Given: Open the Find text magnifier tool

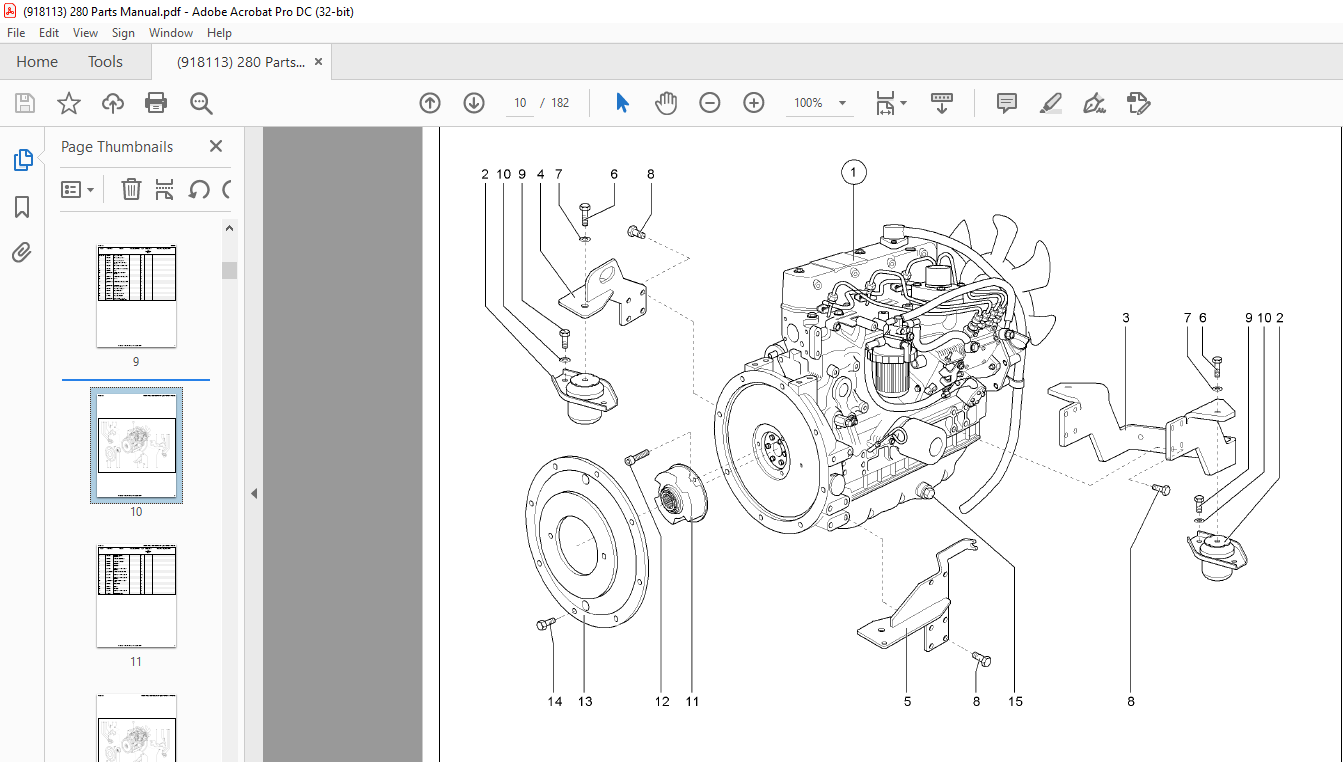Looking at the screenshot, I should tap(201, 103).
